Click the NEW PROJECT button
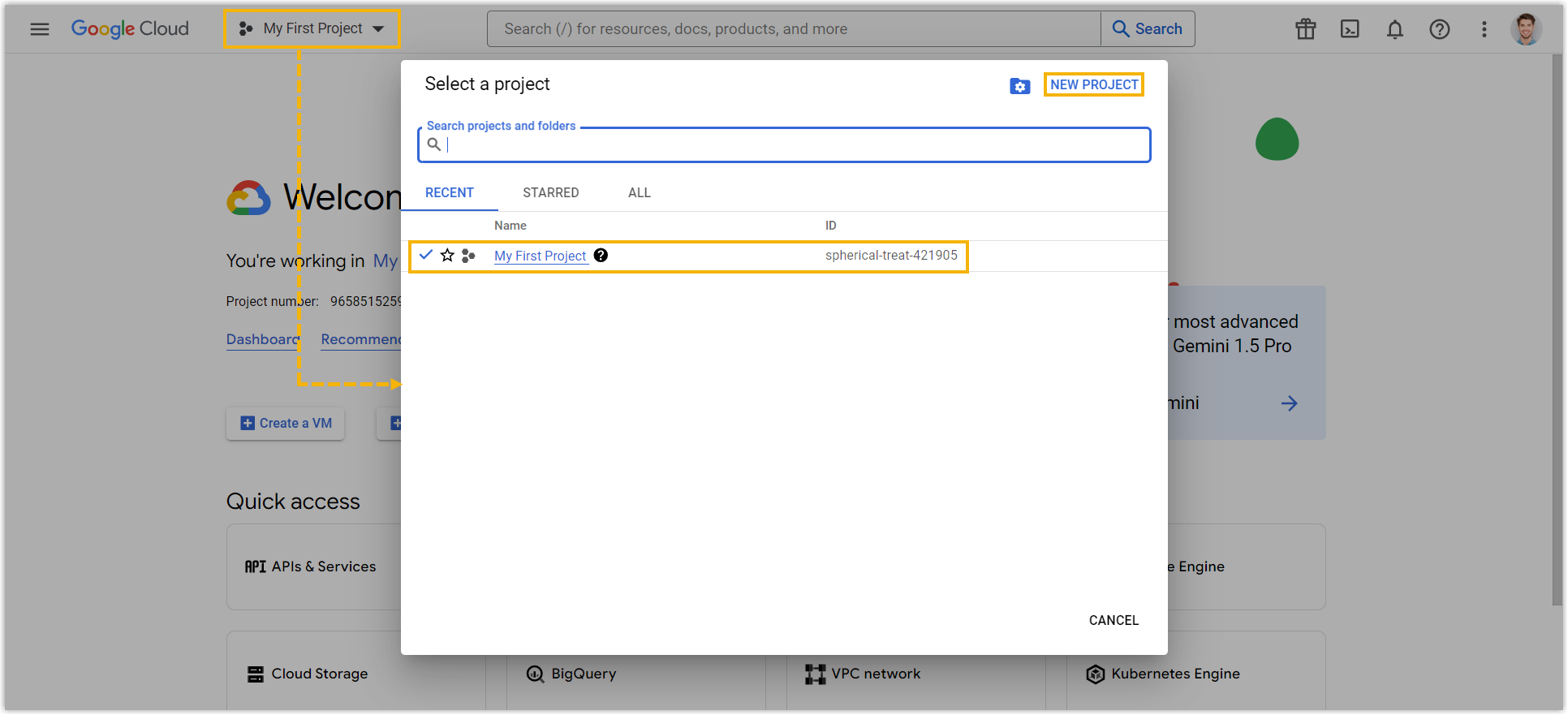The height and width of the screenshot is (715, 1568). pyautogui.click(x=1093, y=85)
